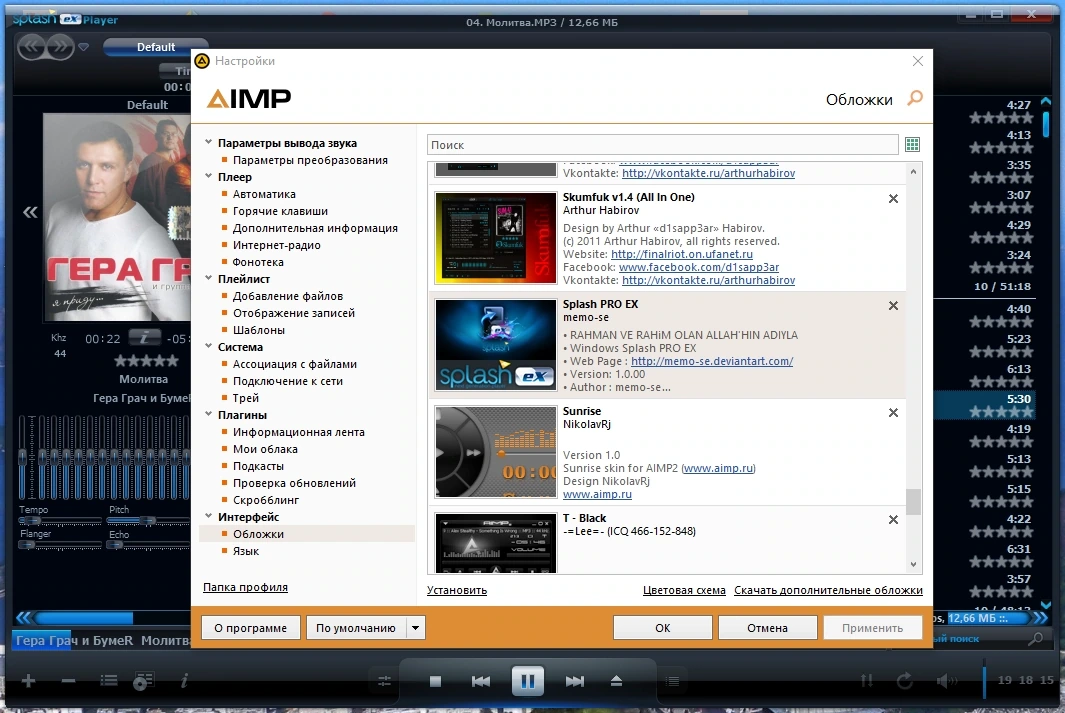This screenshot has height=713, width=1065.
Task: Click the file info 'i' icon in bottom bar
Action: pos(184,680)
